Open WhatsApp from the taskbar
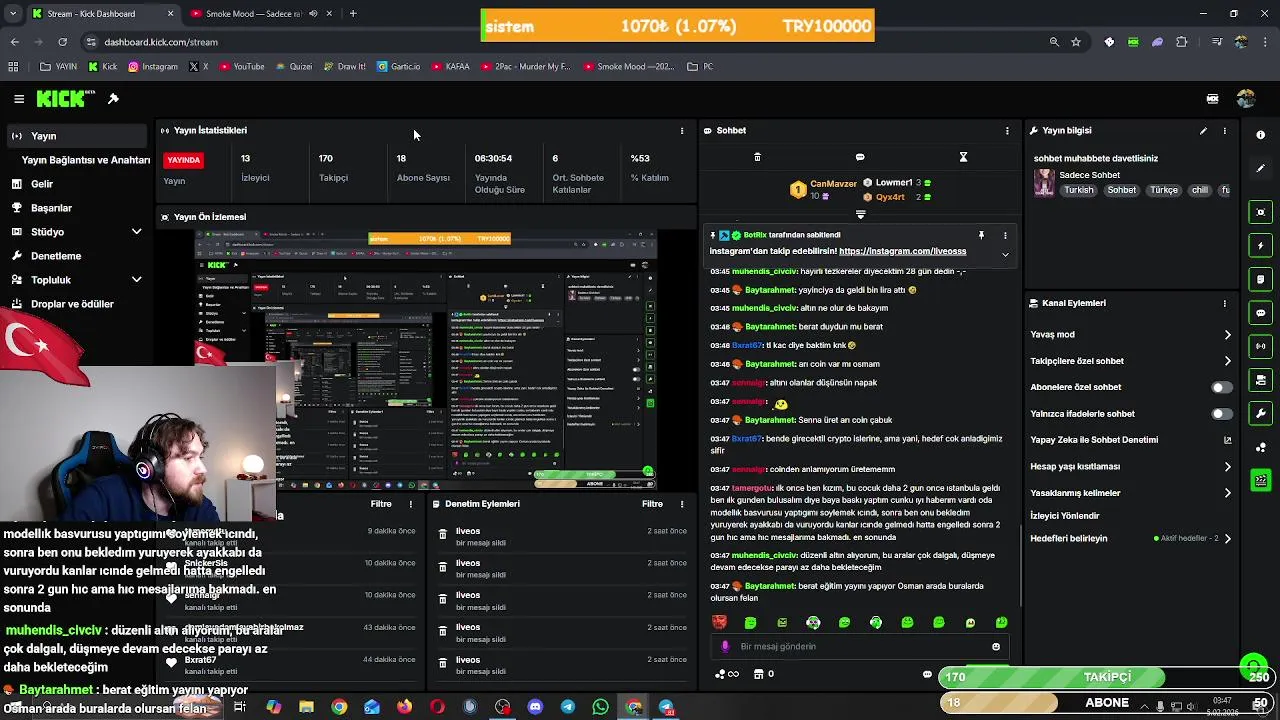Screen dimensions: 1280x720 (x=600, y=707)
